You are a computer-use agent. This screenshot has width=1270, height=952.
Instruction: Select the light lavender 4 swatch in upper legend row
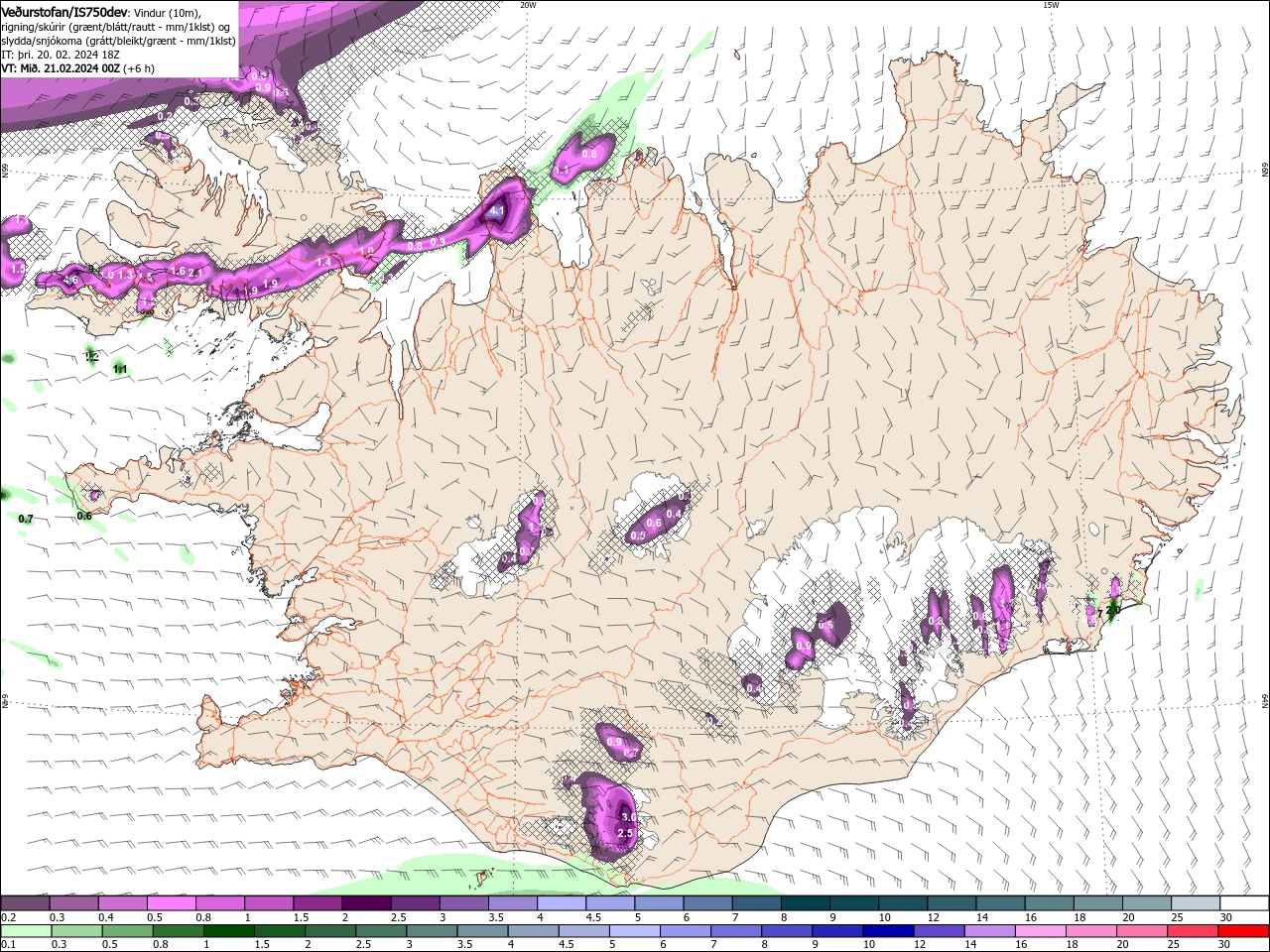(x=562, y=902)
